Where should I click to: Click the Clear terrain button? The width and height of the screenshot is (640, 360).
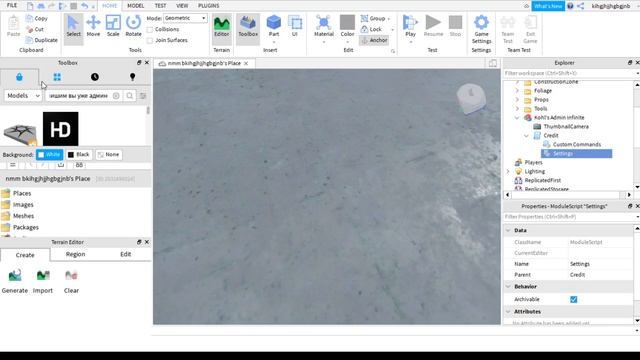[x=71, y=281]
